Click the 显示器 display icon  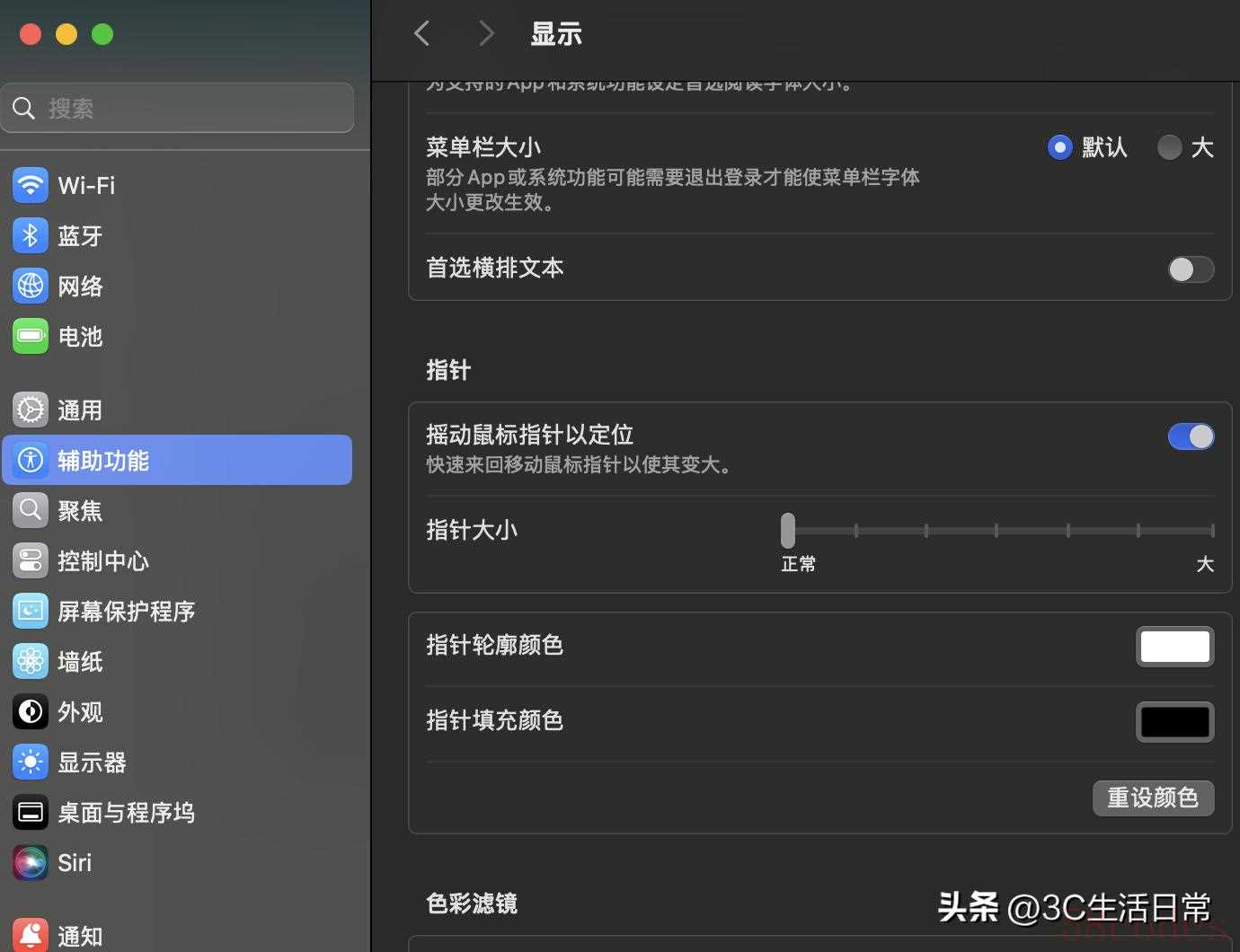pyautogui.click(x=31, y=762)
